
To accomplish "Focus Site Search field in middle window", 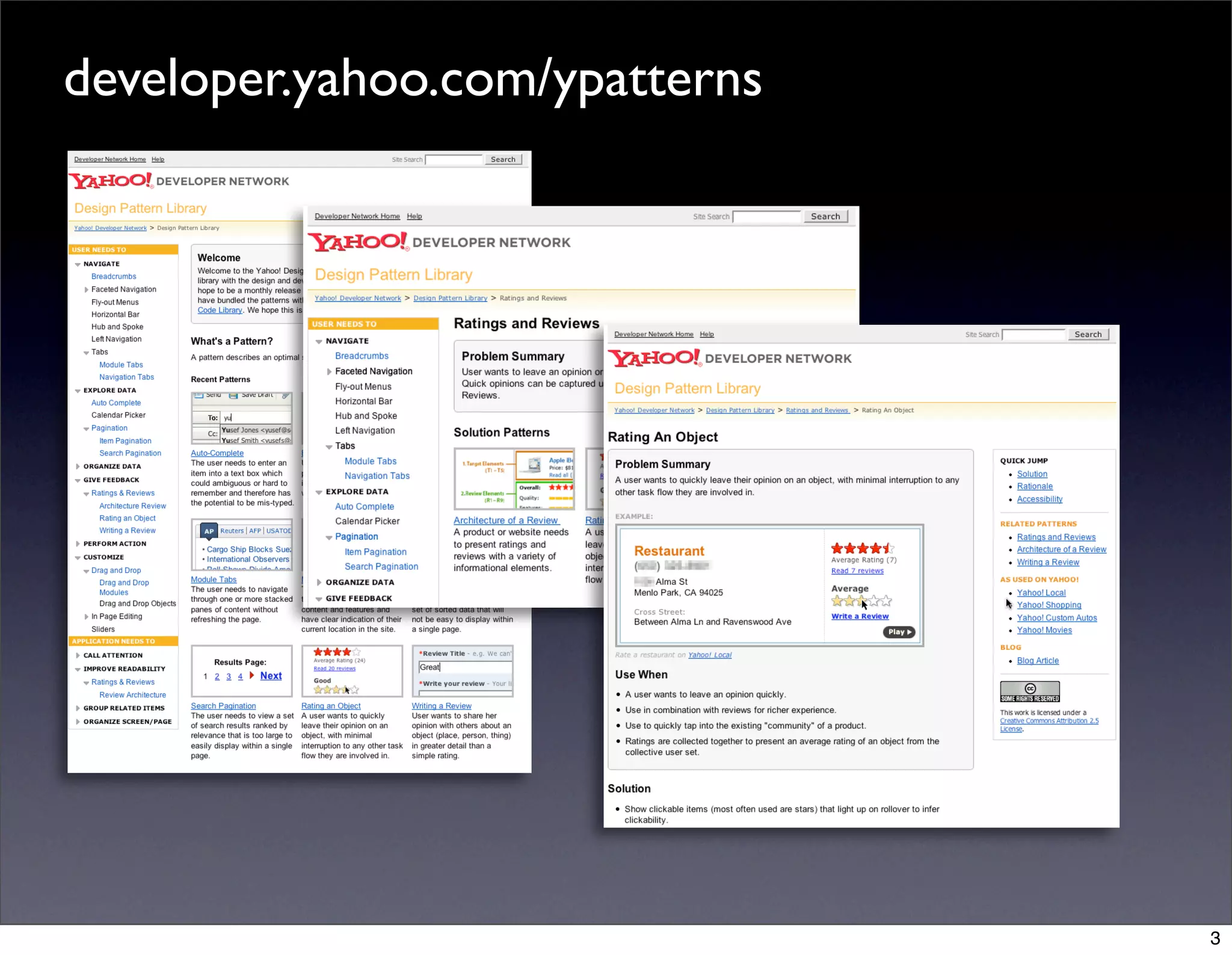I will [766, 217].
